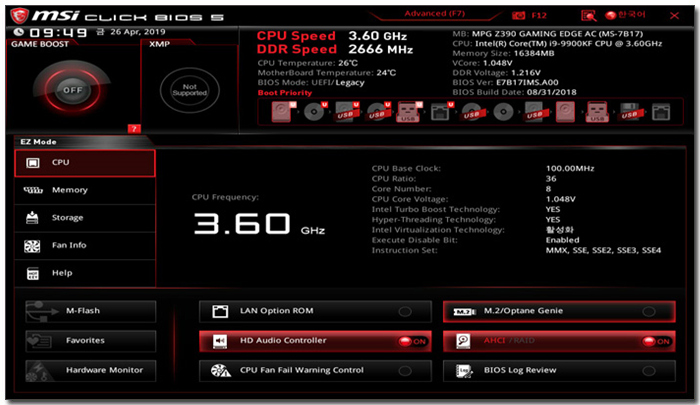Toggle the AHCI / RAID switch
The width and height of the screenshot is (700, 405).
point(559,341)
